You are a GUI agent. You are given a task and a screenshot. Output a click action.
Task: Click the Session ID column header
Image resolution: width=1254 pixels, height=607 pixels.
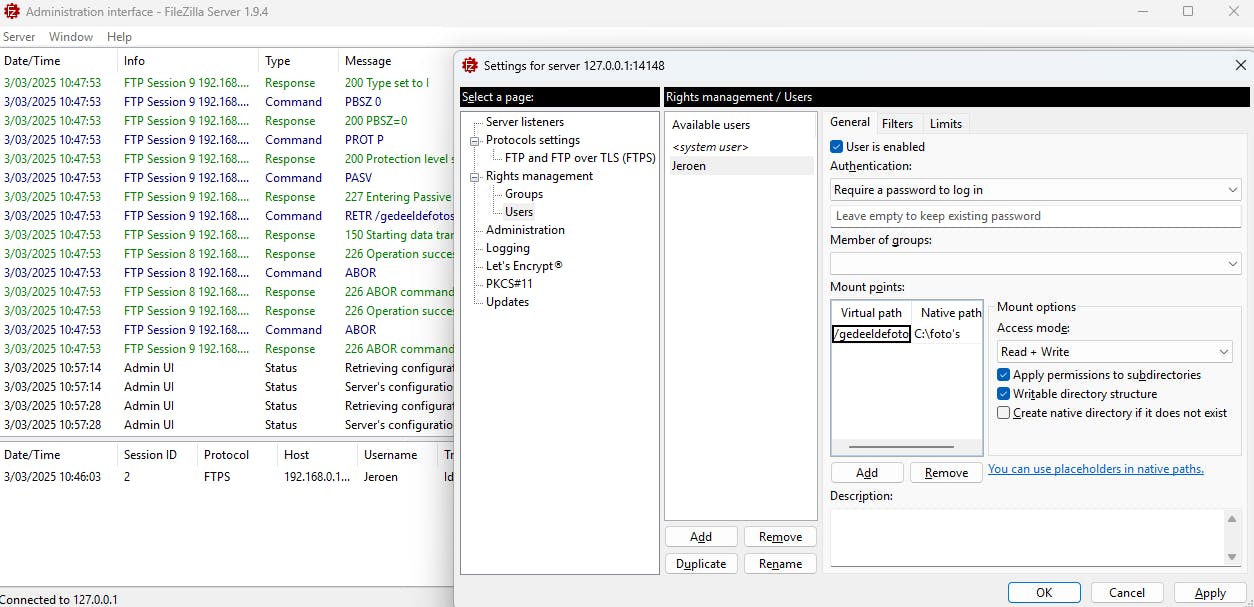pos(157,454)
